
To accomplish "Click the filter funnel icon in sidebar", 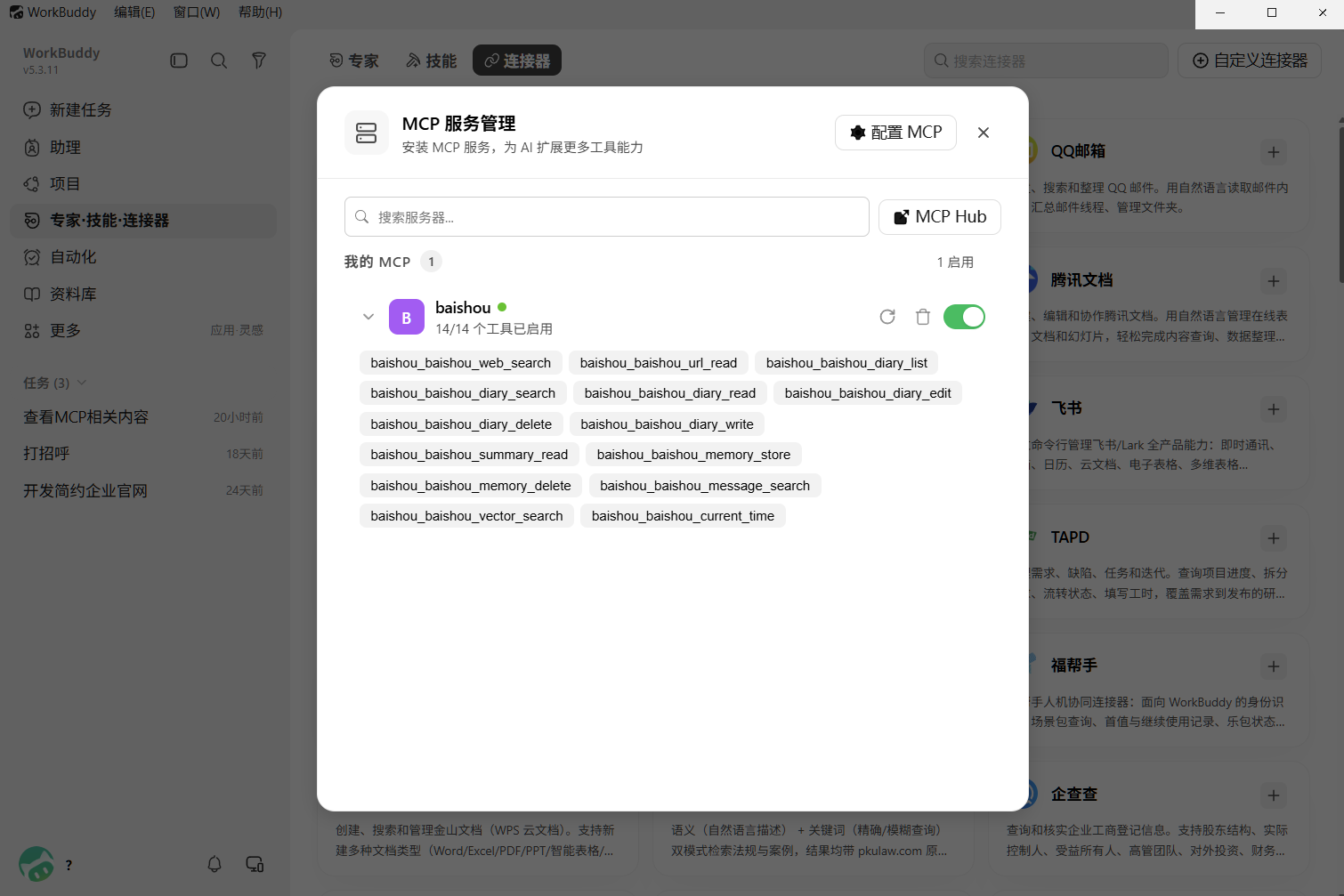I will [259, 61].
